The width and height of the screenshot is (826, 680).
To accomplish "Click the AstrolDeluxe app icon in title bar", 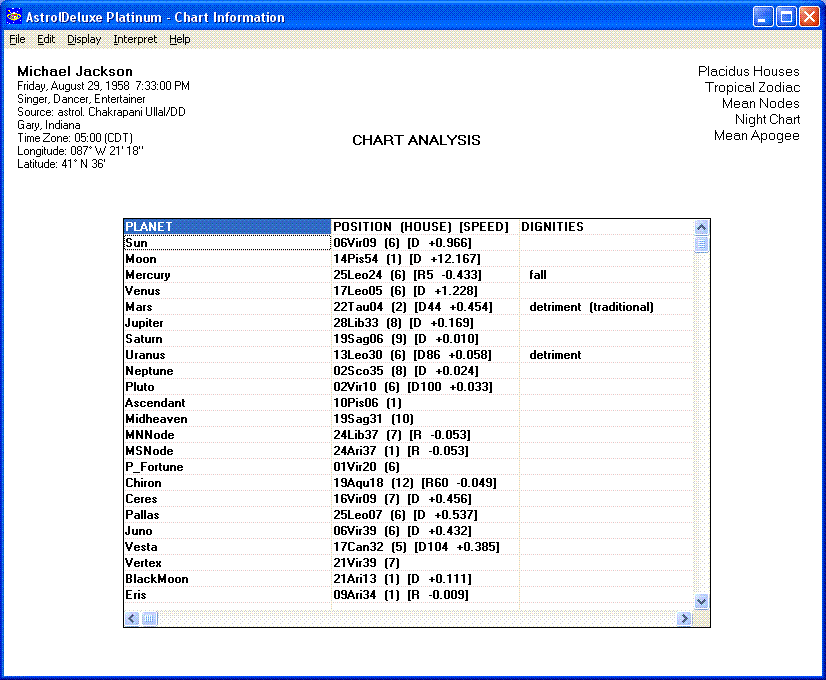I will 14,17.
